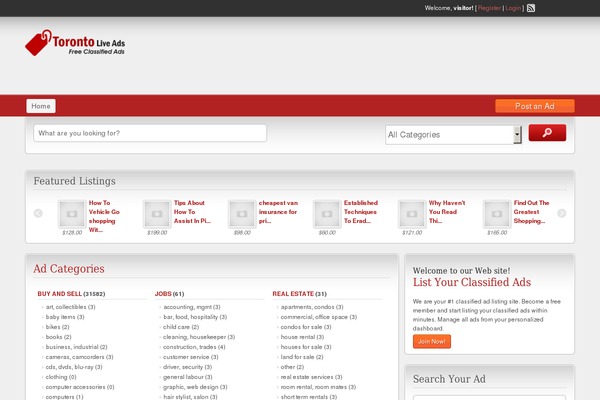Screen dimensions: 600x400
Task: Select 'real estate services' subcategory
Action: pyautogui.click(x=307, y=377)
